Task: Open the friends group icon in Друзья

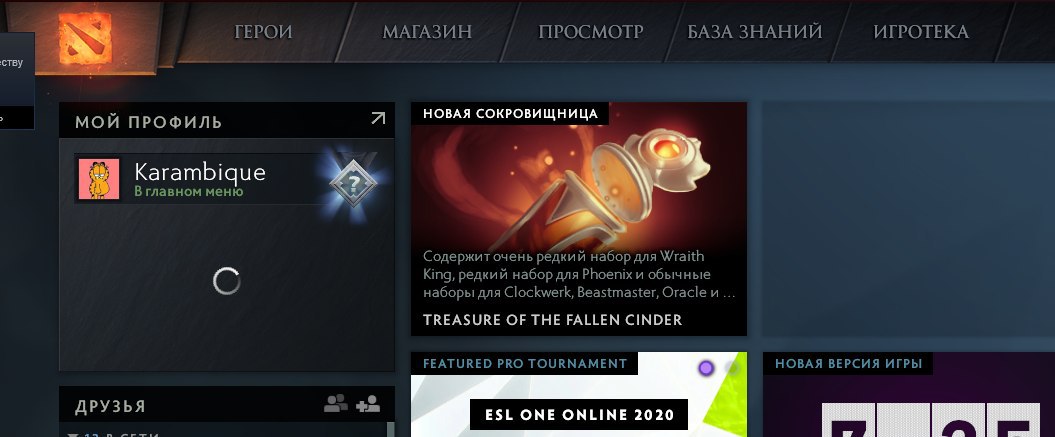Action: coord(336,404)
